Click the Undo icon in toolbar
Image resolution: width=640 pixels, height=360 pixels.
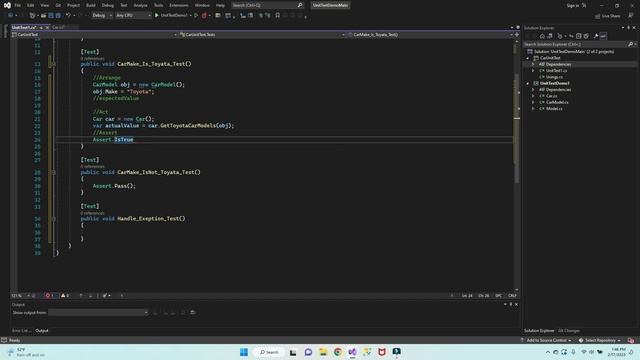(68, 16)
